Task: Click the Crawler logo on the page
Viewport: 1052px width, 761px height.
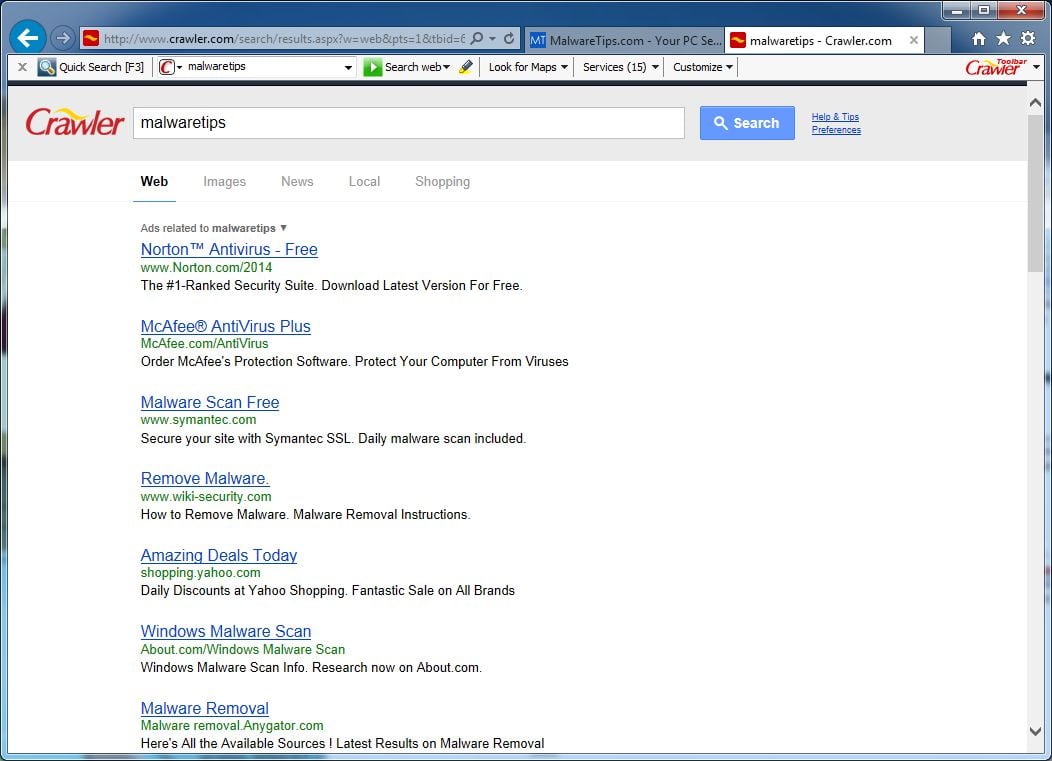Action: coord(74,122)
